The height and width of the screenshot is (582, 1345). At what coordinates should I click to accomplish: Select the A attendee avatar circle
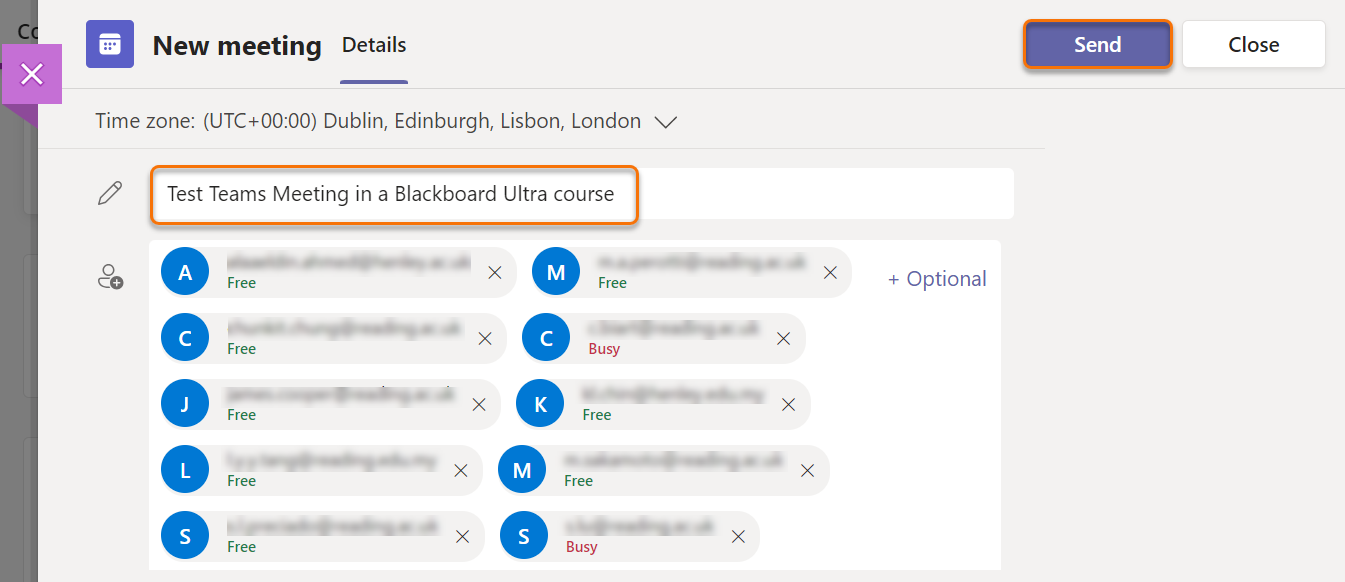pos(185,272)
